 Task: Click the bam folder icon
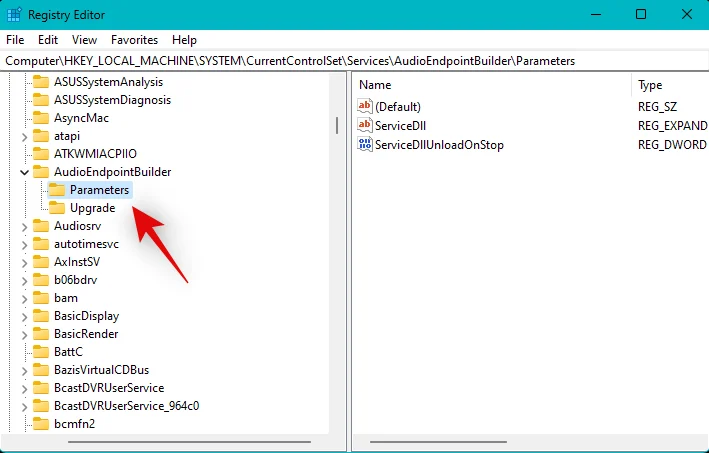(x=41, y=298)
